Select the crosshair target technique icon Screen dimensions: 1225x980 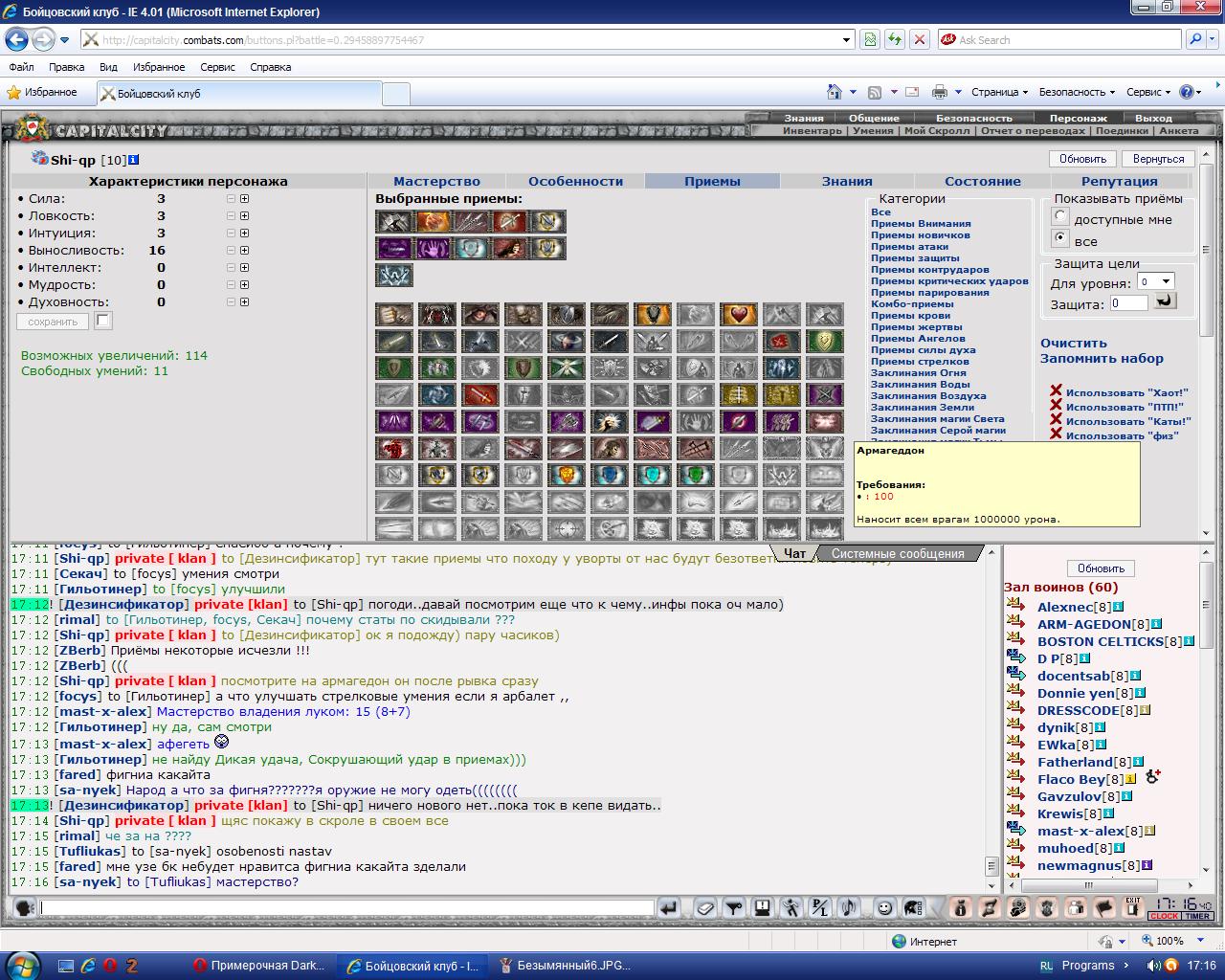tap(566, 529)
